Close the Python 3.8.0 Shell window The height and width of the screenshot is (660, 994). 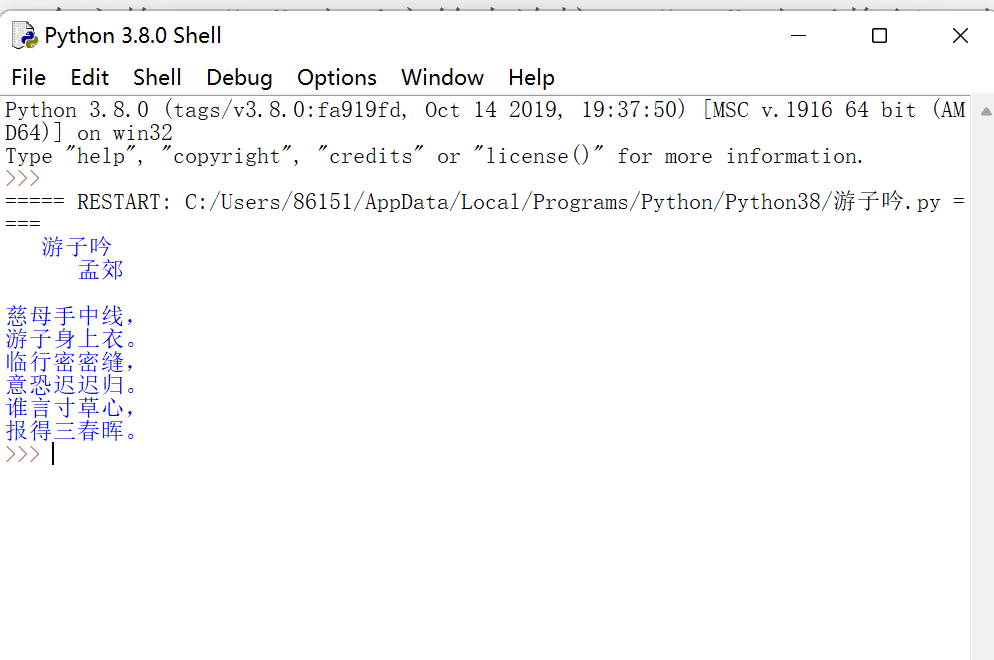click(x=960, y=36)
